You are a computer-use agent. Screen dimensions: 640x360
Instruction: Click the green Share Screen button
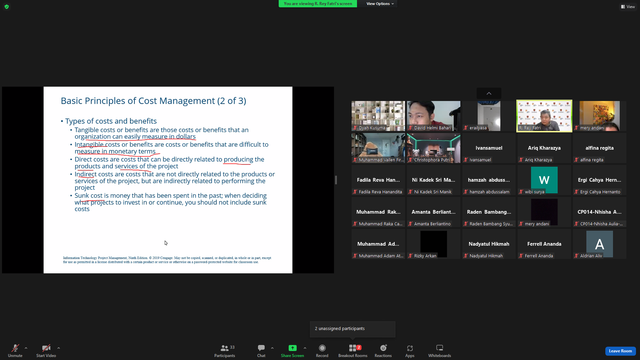tap(292, 350)
